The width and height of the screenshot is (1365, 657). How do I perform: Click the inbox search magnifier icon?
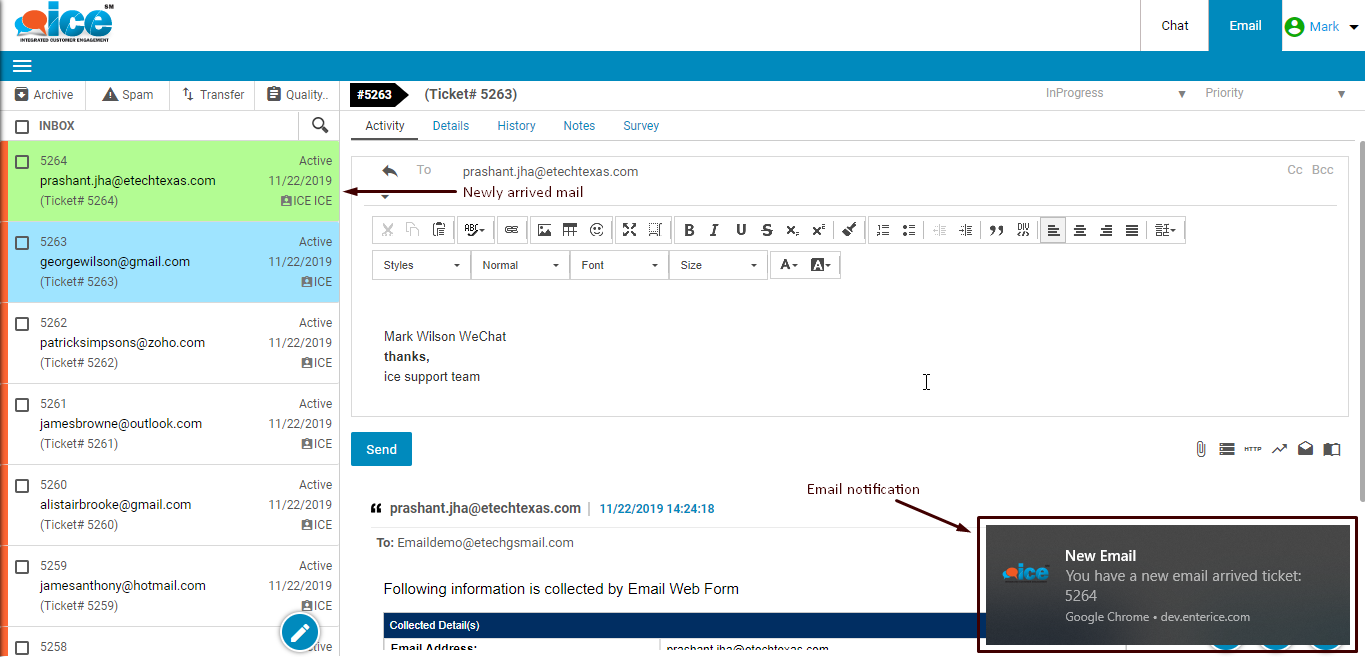[320, 125]
